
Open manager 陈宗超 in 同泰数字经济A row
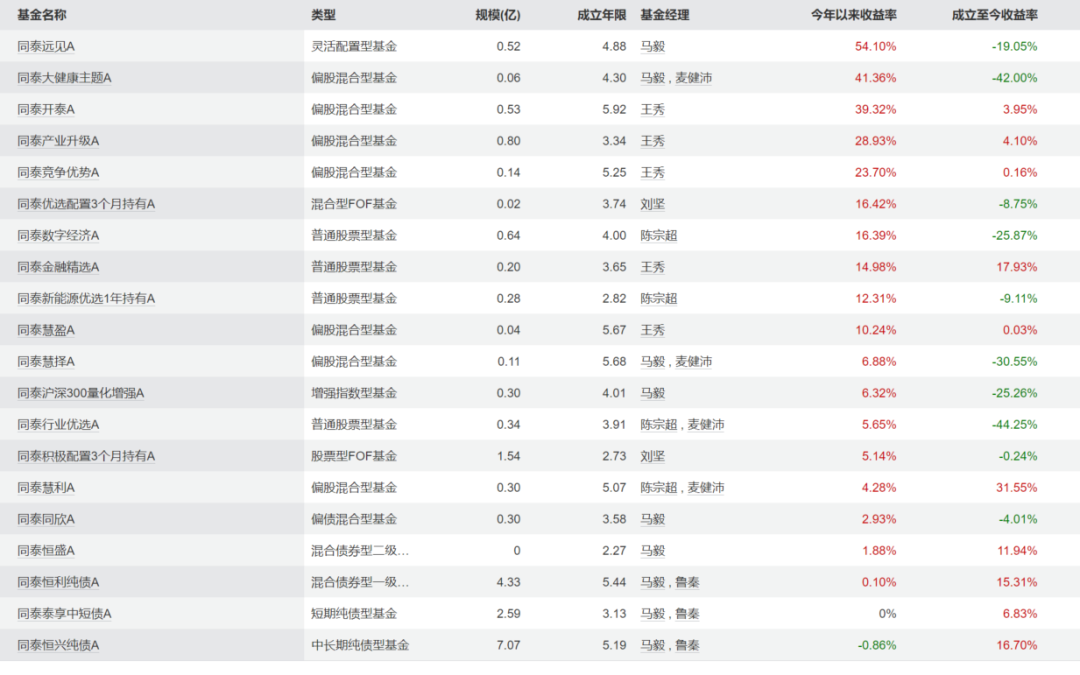tap(659, 236)
